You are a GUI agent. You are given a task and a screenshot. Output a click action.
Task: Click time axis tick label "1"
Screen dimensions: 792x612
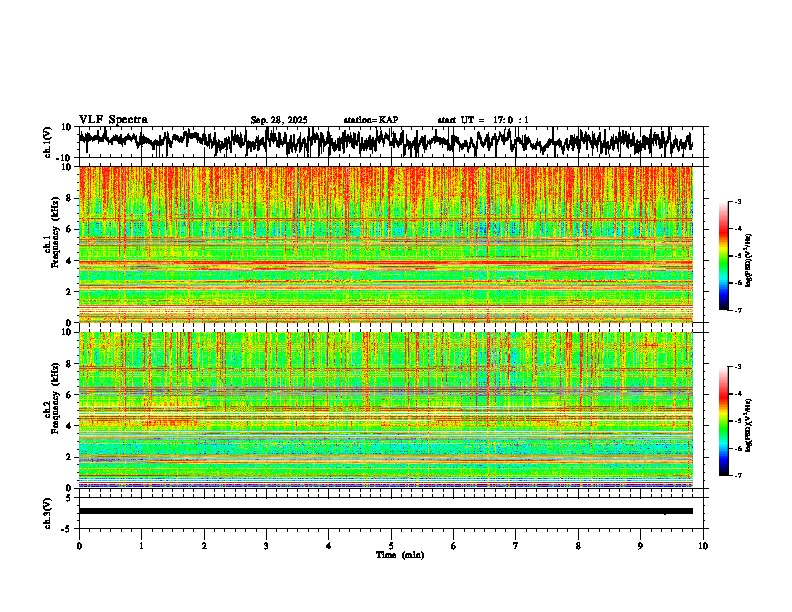click(141, 546)
